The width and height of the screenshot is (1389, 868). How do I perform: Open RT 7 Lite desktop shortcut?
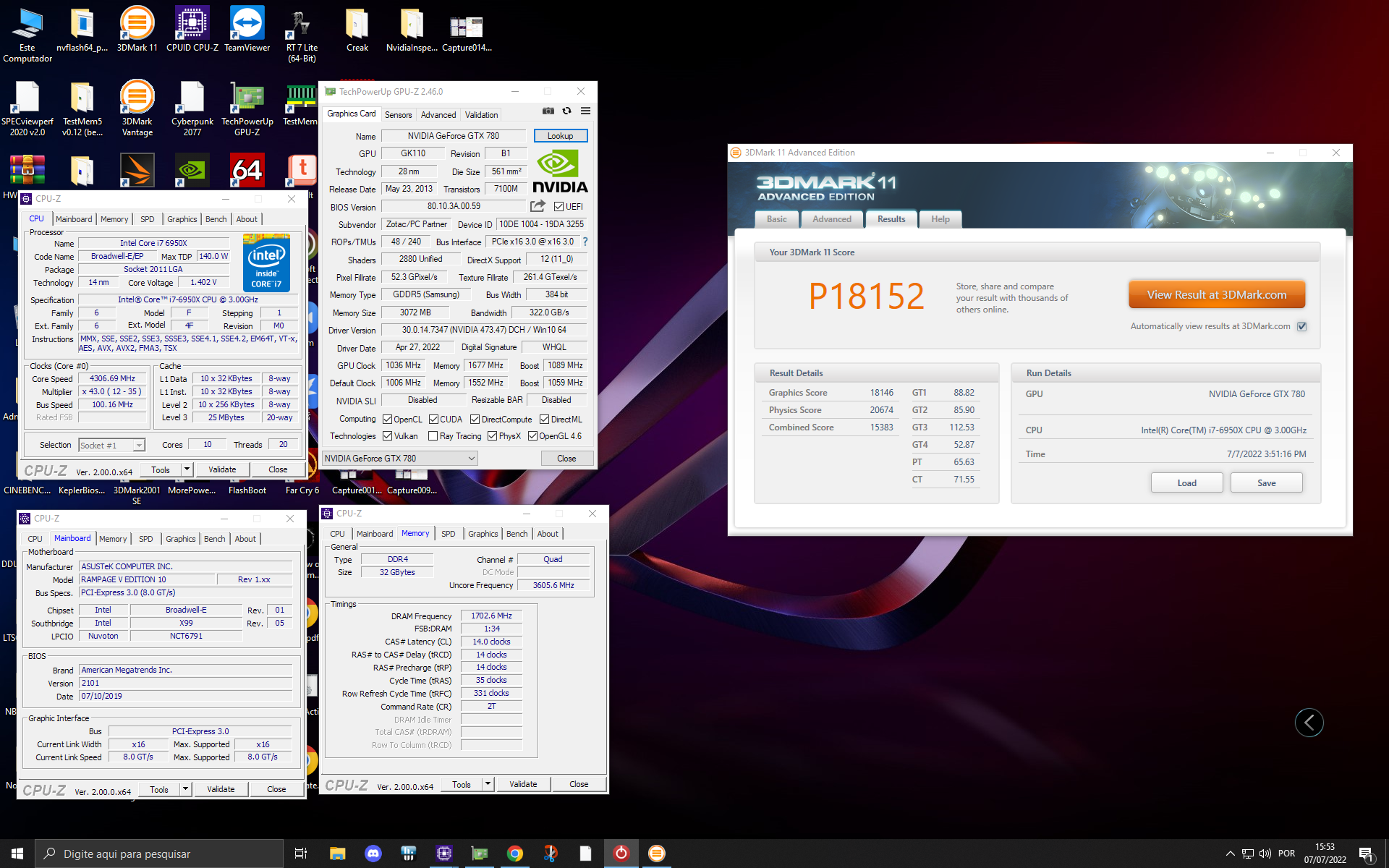tap(302, 35)
